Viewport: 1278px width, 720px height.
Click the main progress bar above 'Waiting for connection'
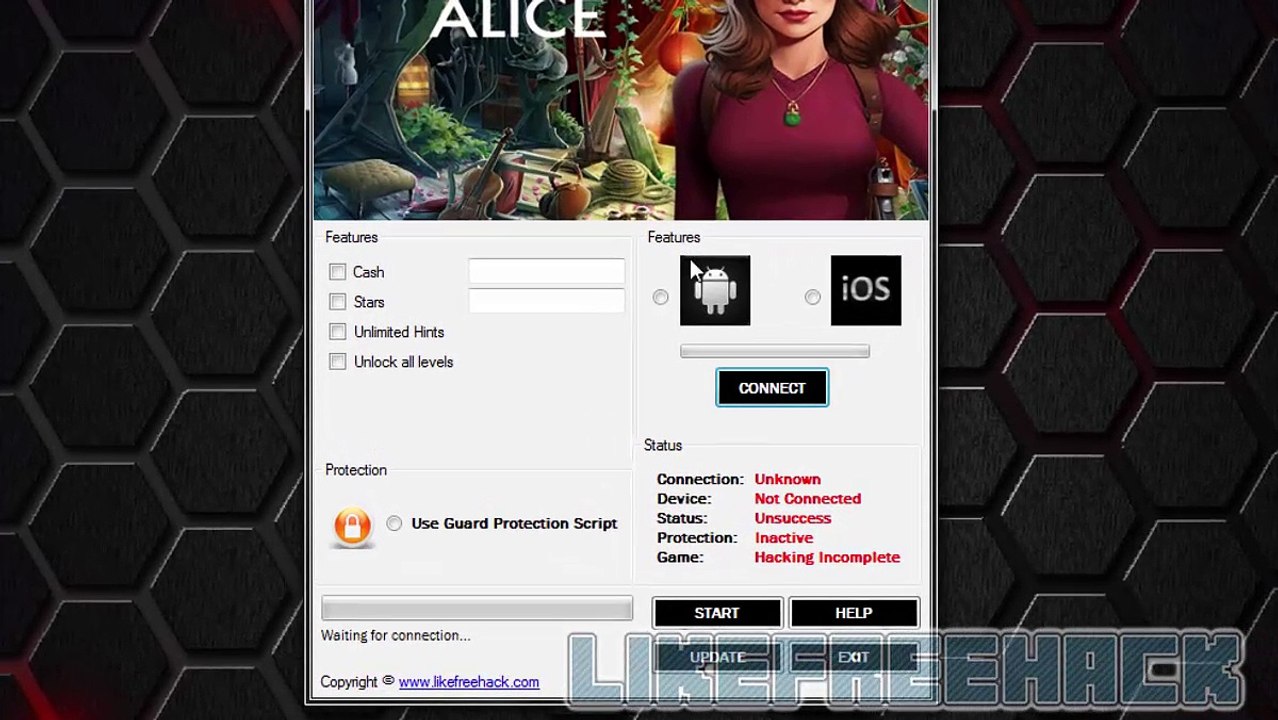(x=477, y=608)
